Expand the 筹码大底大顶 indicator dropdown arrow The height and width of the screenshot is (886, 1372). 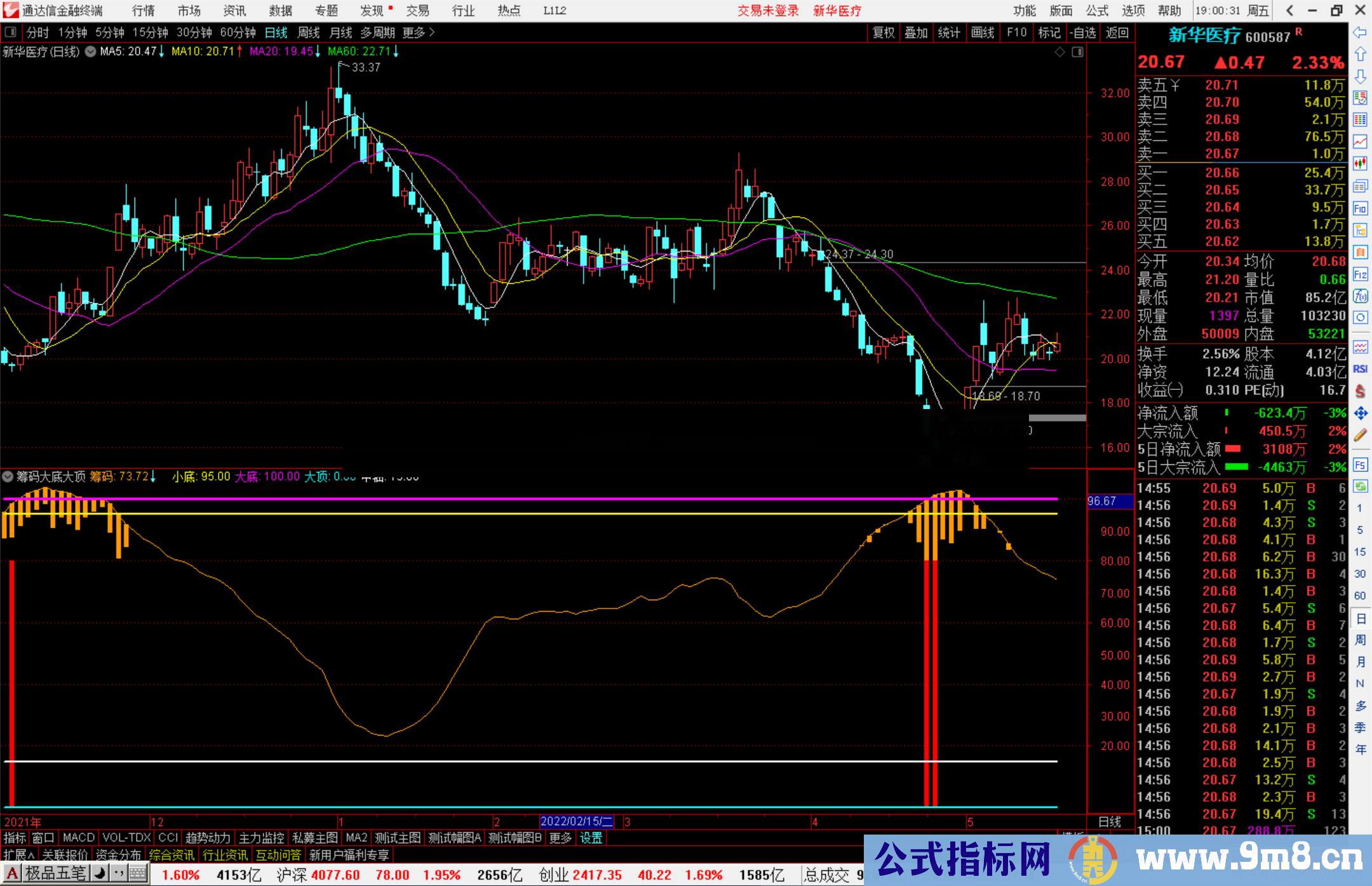point(8,476)
